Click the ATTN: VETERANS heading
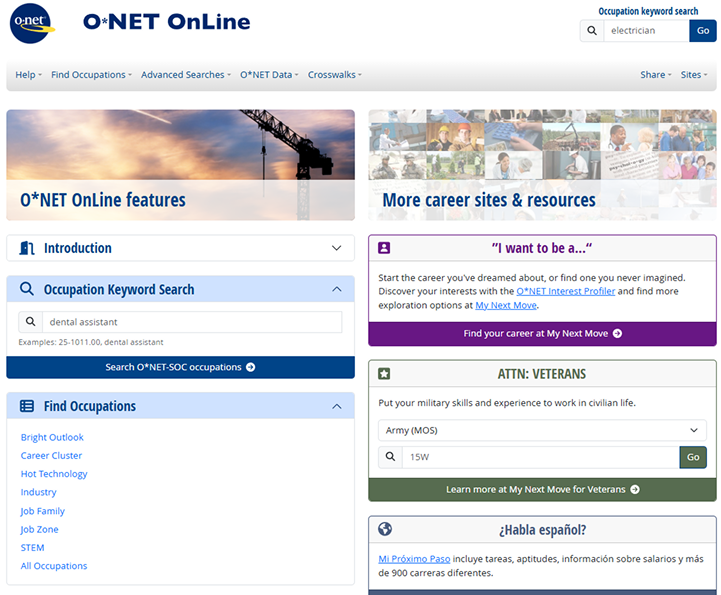This screenshot has width=721, height=595. (x=542, y=374)
